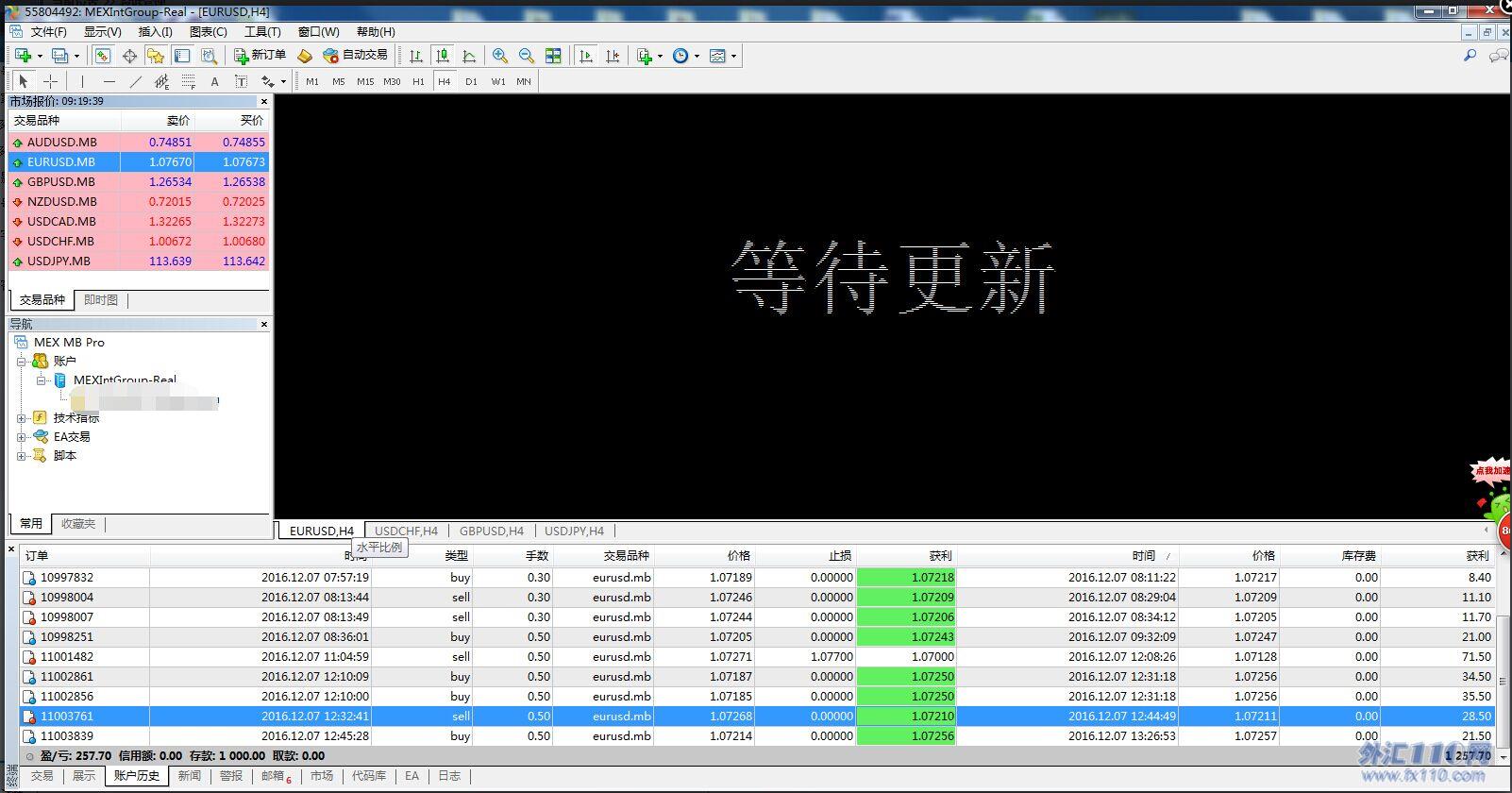Screen dimensions: 1512x793
Task: Toggle the Market Watch window icon
Action: 102,56
